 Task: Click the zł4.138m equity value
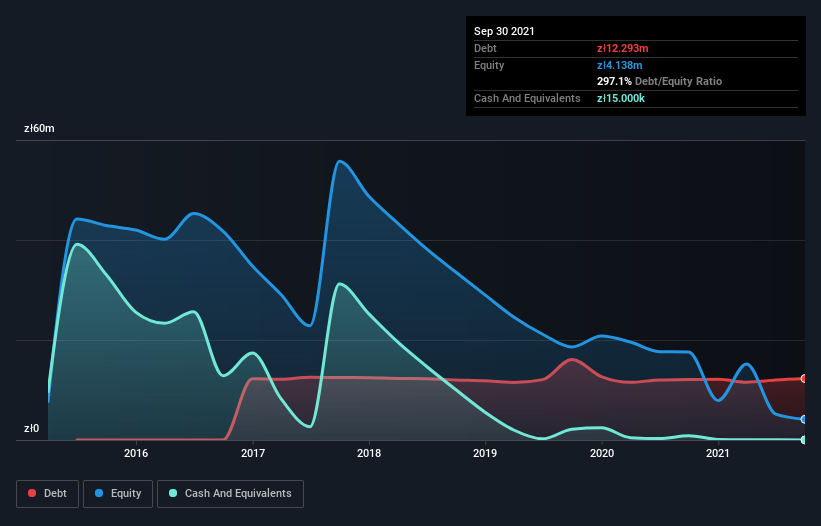[x=619, y=65]
